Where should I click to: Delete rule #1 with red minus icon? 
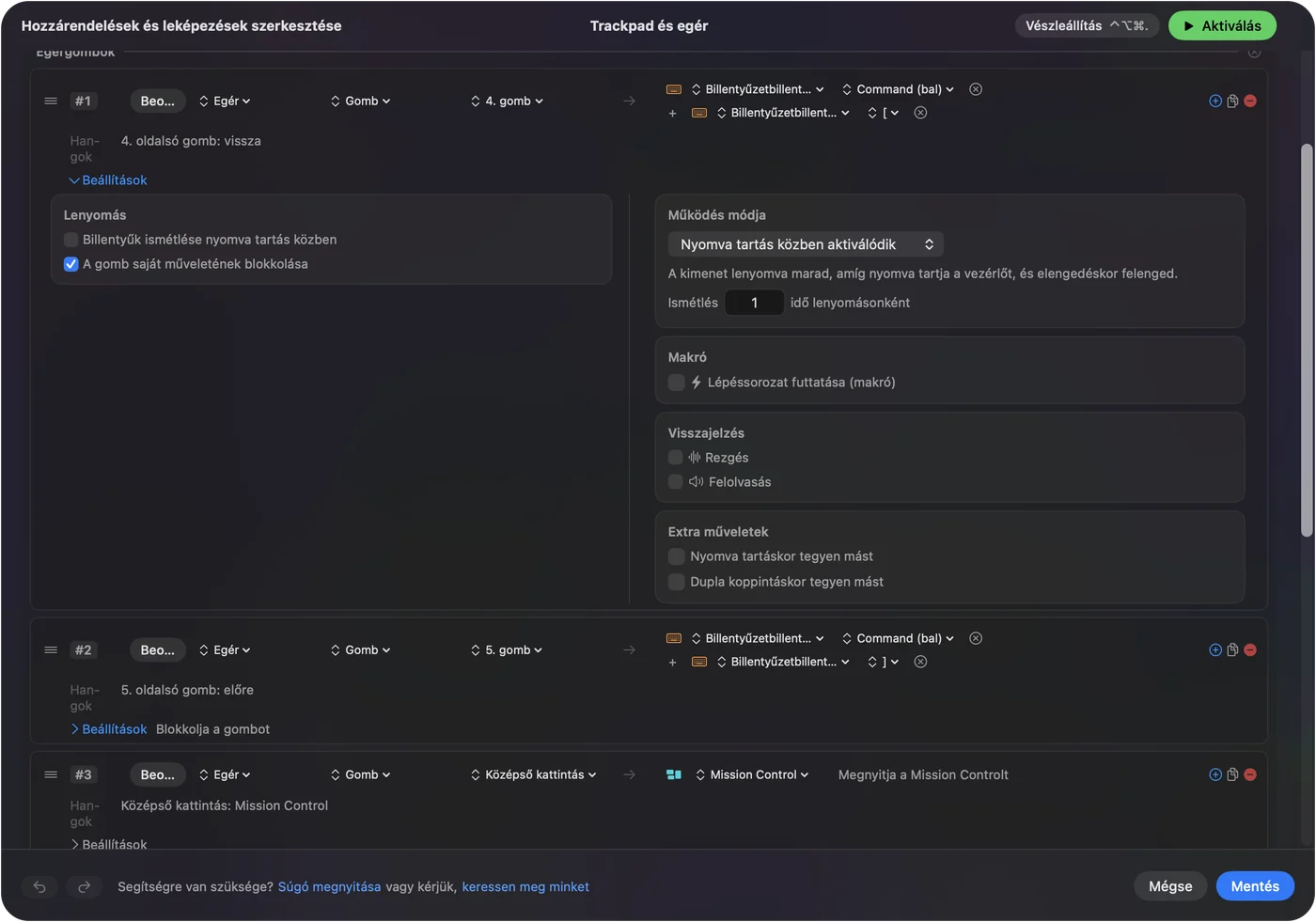(x=1250, y=101)
